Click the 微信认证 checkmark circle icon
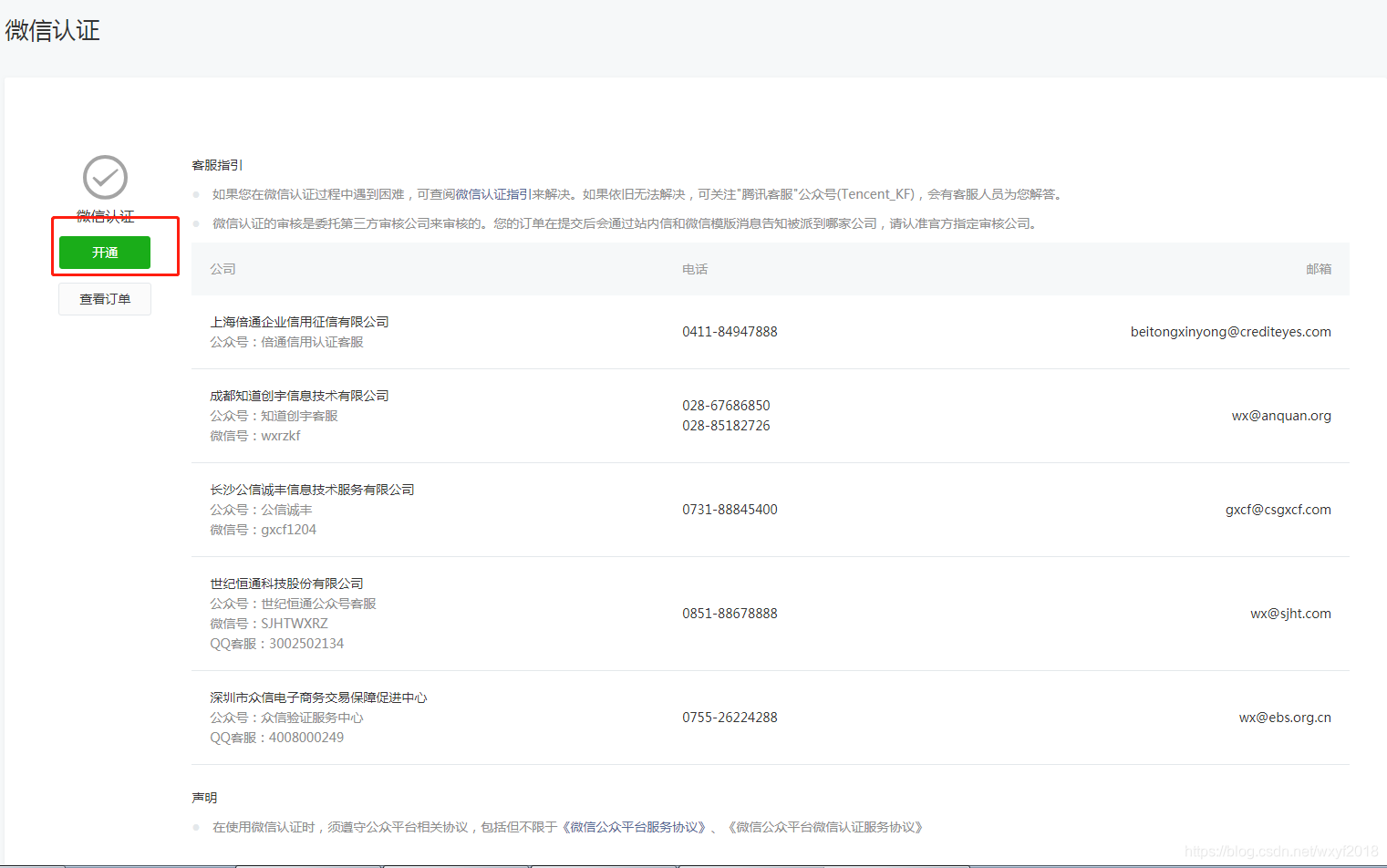The image size is (1387, 868). coord(105,177)
